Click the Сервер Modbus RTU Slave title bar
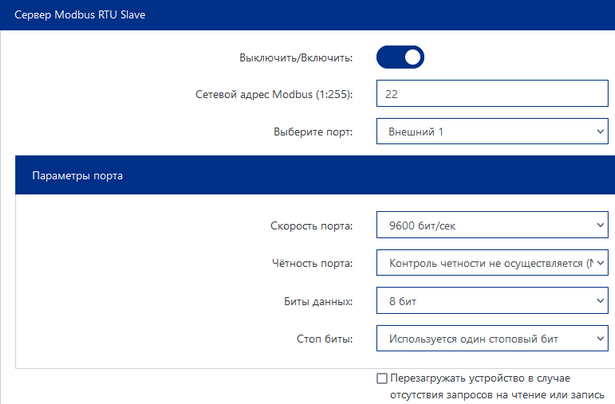Image resolution: width=615 pixels, height=404 pixels. coord(308,15)
